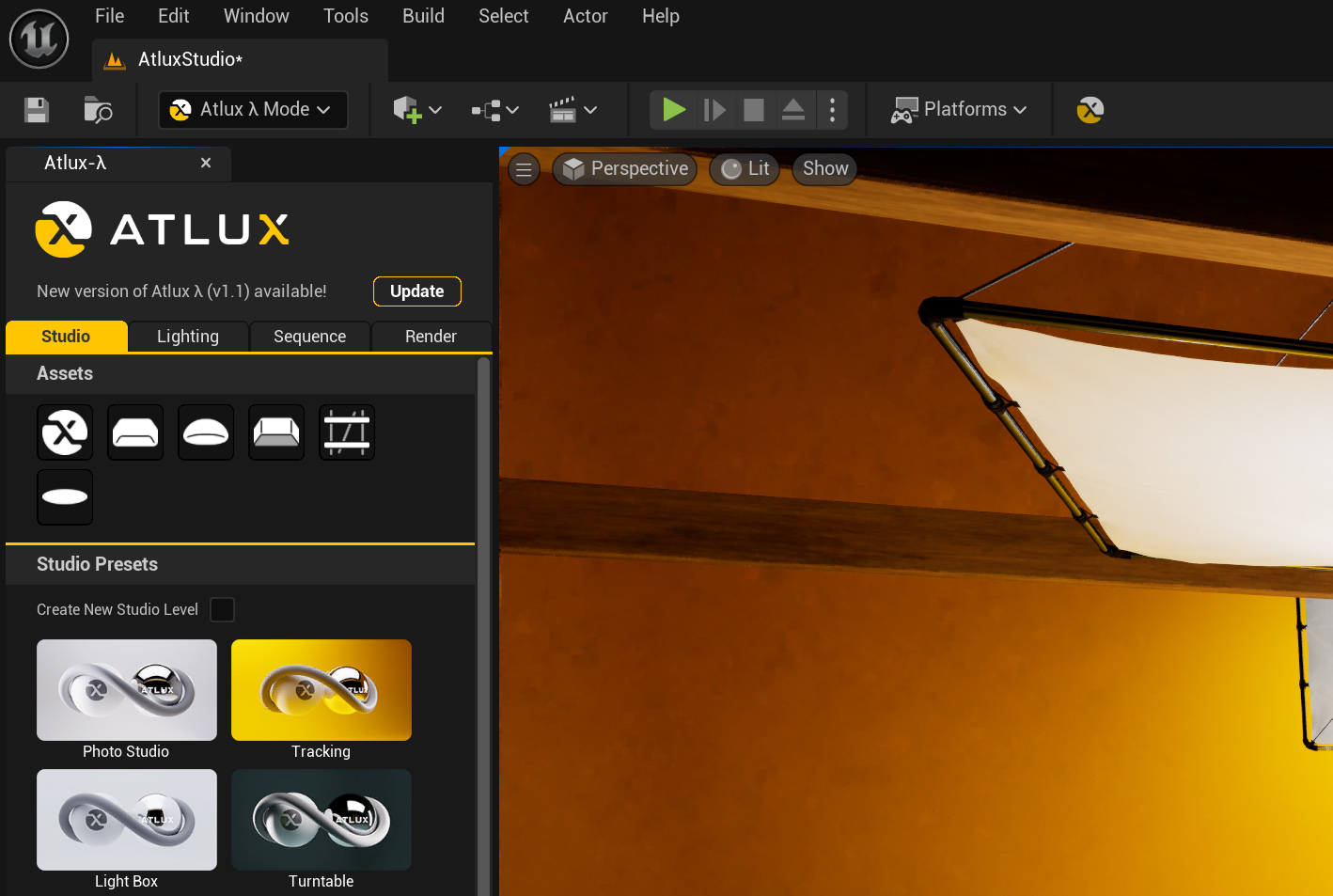
Task: Click the Stop simulation square icon
Action: pos(753,110)
